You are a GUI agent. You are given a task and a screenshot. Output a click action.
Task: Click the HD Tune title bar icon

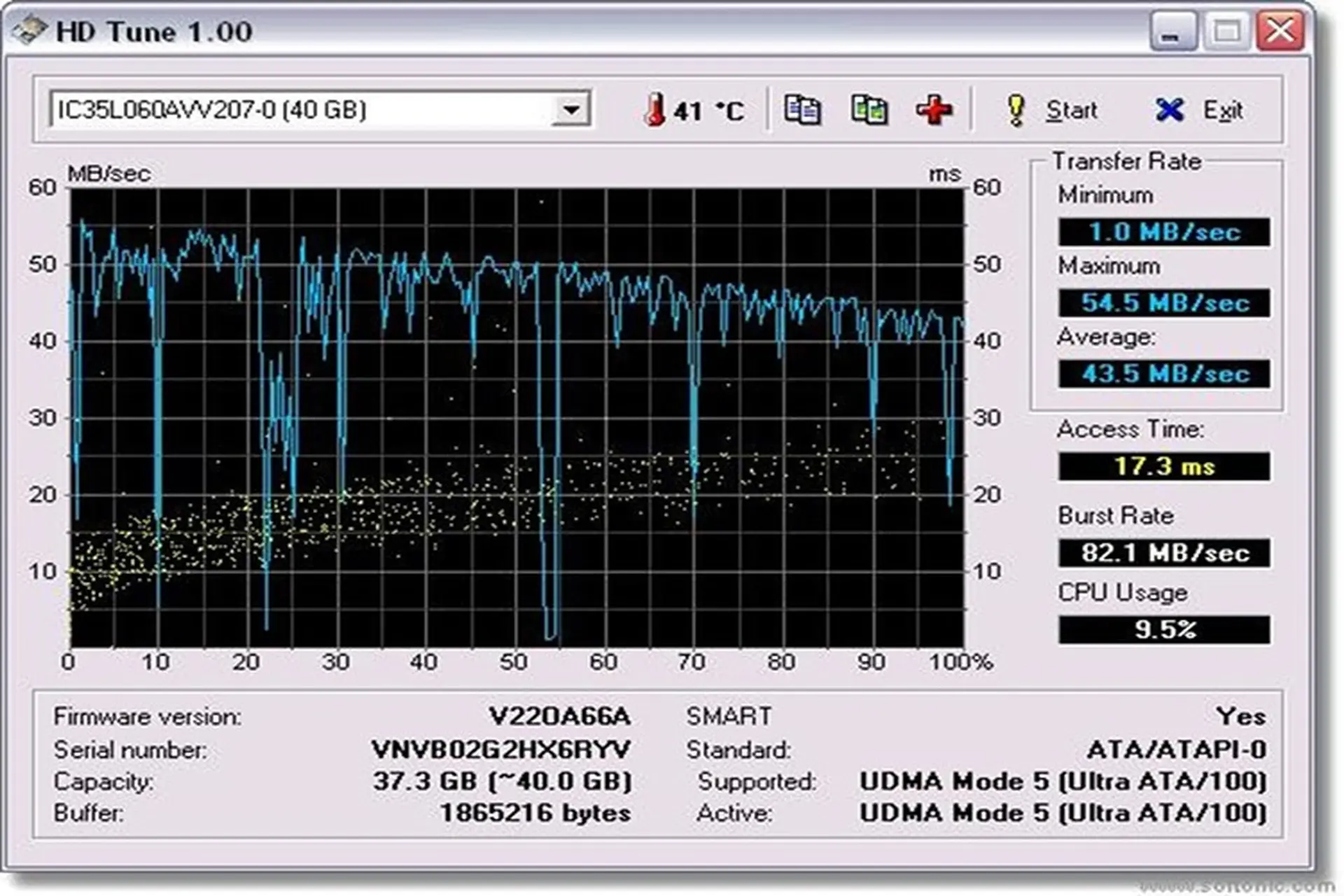pos(29,31)
